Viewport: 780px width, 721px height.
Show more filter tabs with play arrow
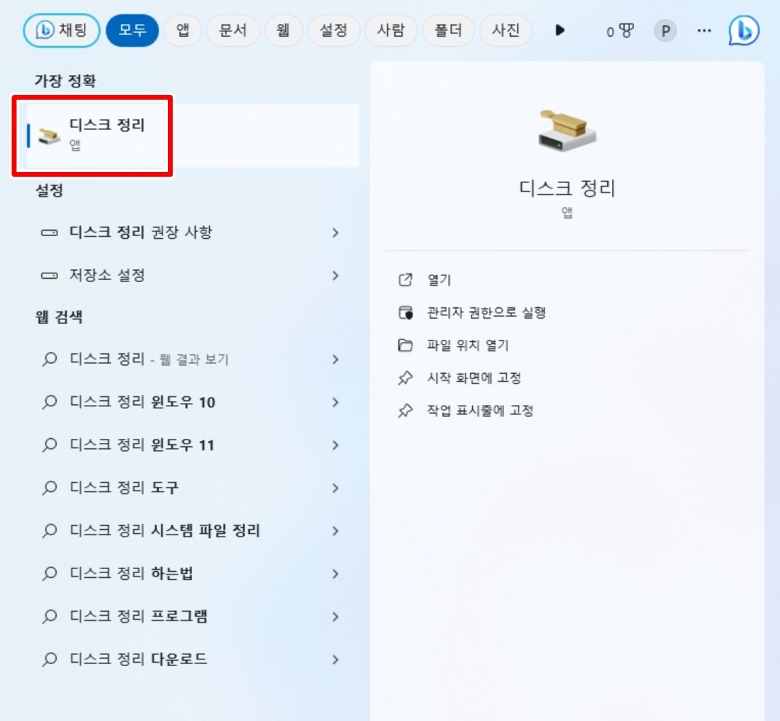[x=560, y=30]
